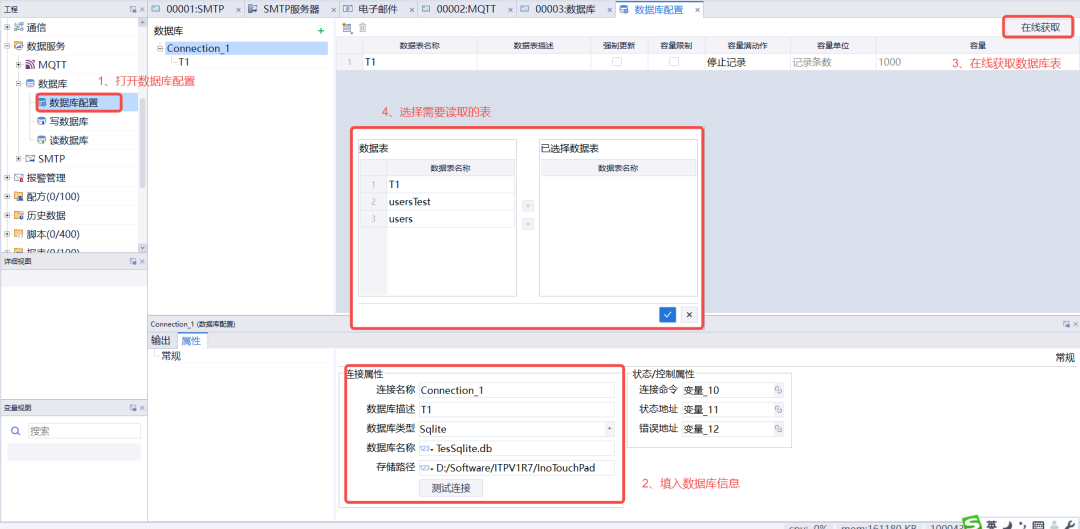
Task: Click the project tree vertical scrollbar
Action: pos(143,142)
